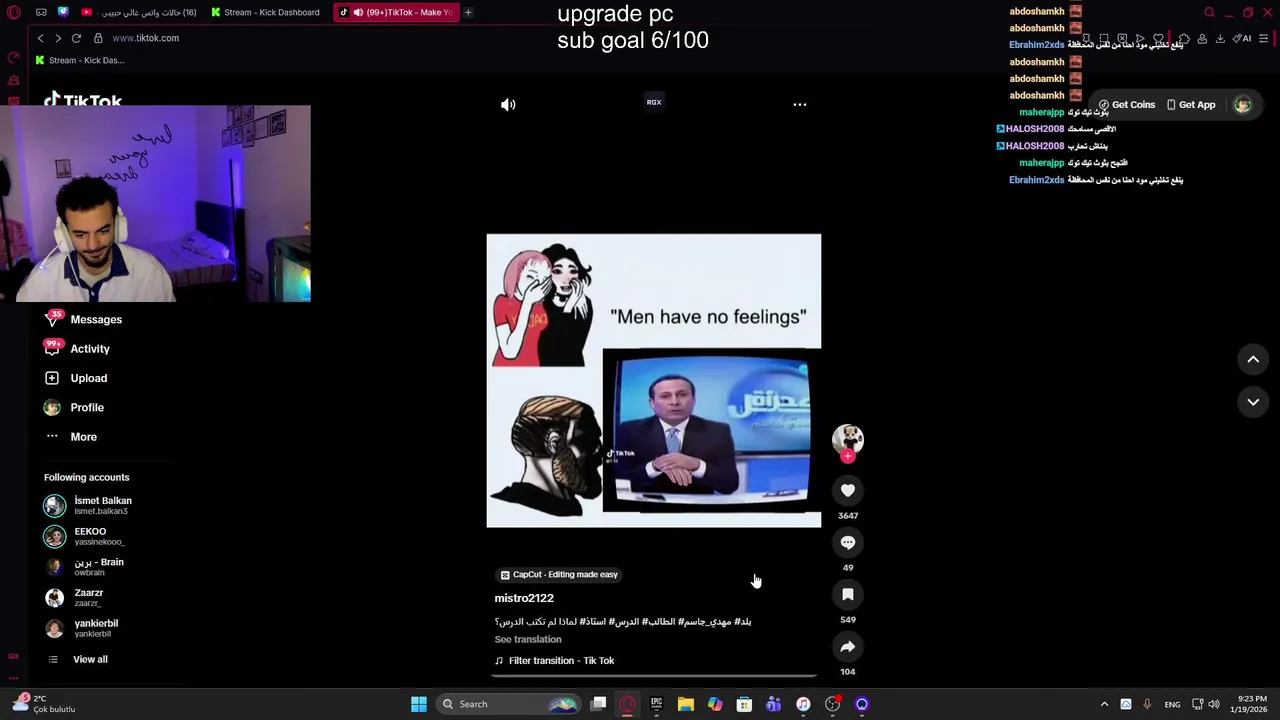This screenshot has height=720, width=1280.
Task: Open Epic Games Launcher from the taskbar
Action: pos(656,704)
